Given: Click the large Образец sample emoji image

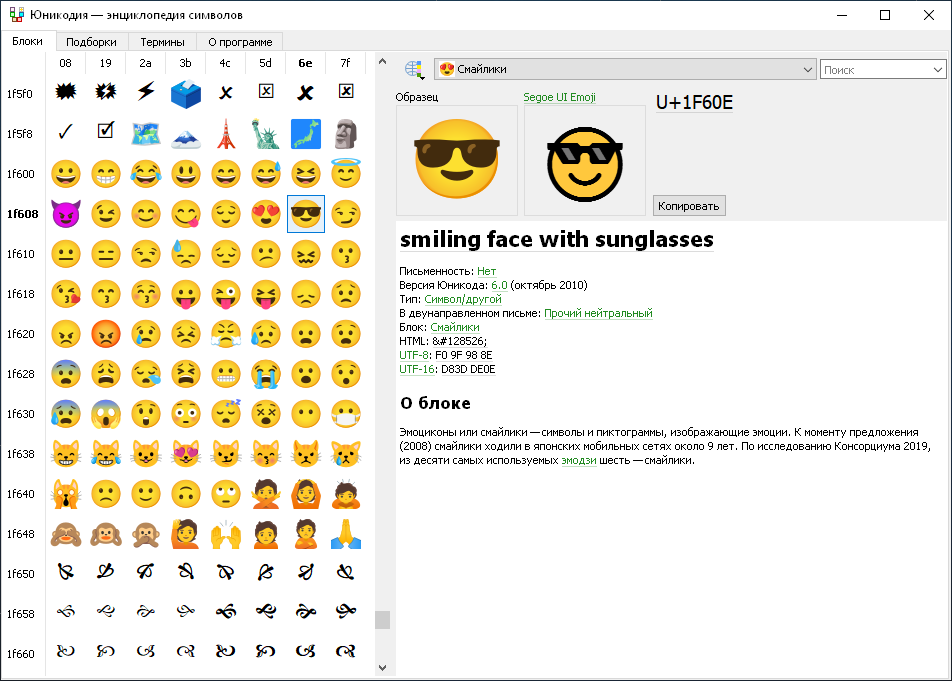Looking at the screenshot, I should tap(457, 160).
